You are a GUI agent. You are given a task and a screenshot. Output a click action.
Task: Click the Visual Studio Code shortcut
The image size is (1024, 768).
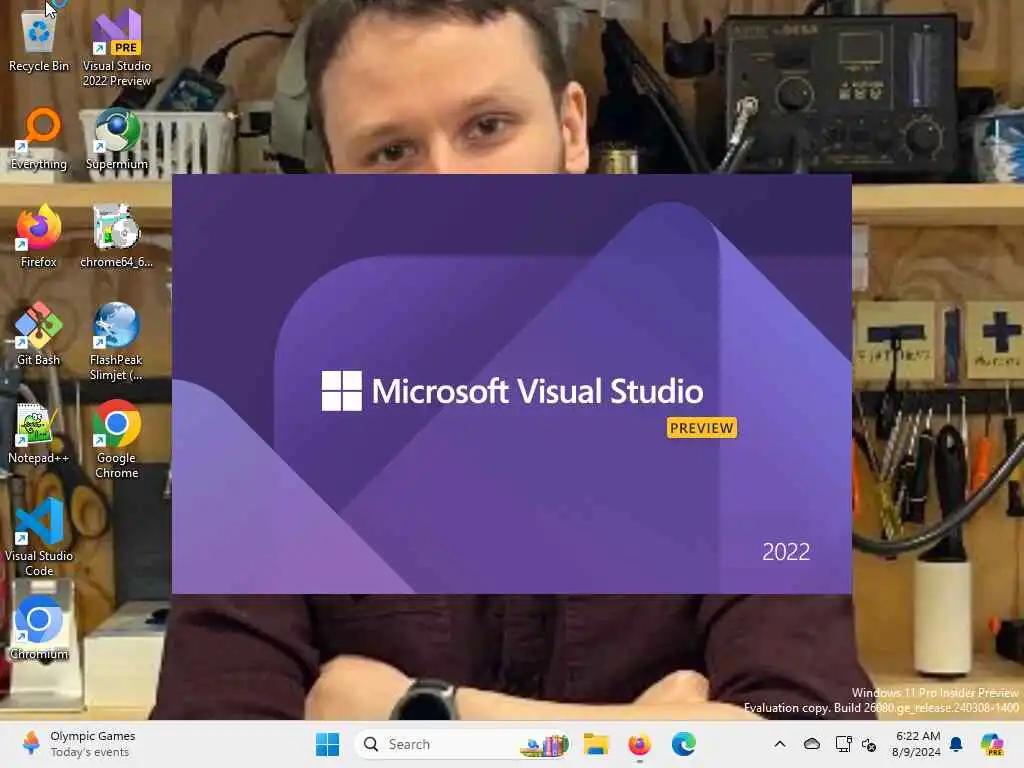39,537
